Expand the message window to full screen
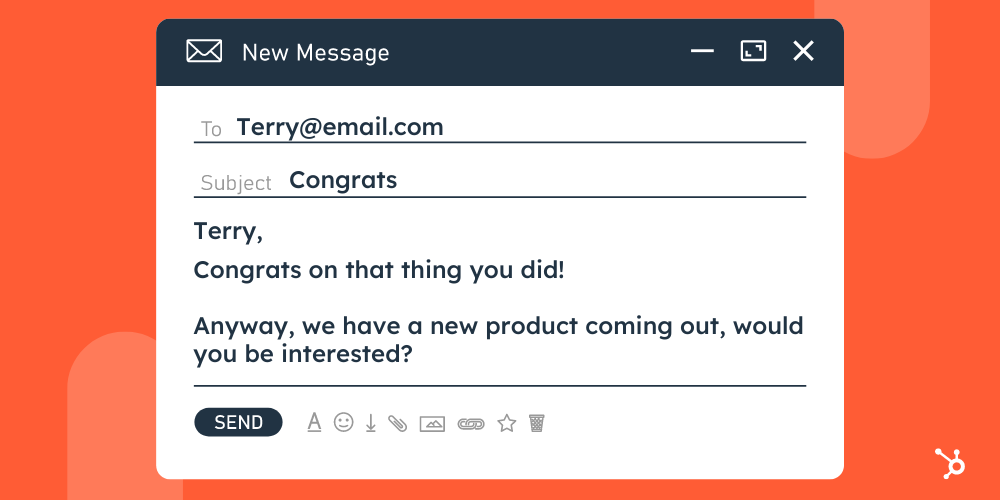 pyautogui.click(x=753, y=51)
